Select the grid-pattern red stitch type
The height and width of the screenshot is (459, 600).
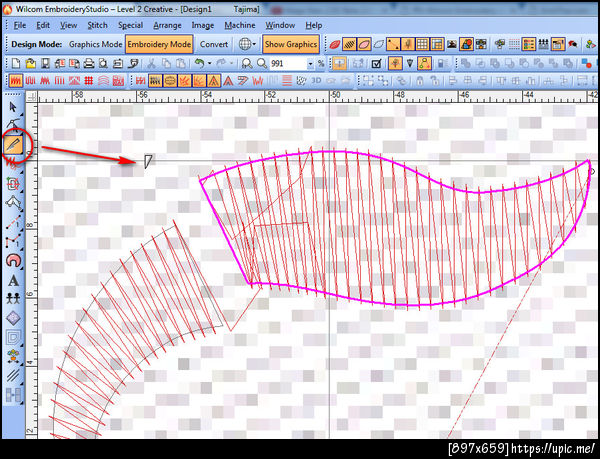click(89, 81)
